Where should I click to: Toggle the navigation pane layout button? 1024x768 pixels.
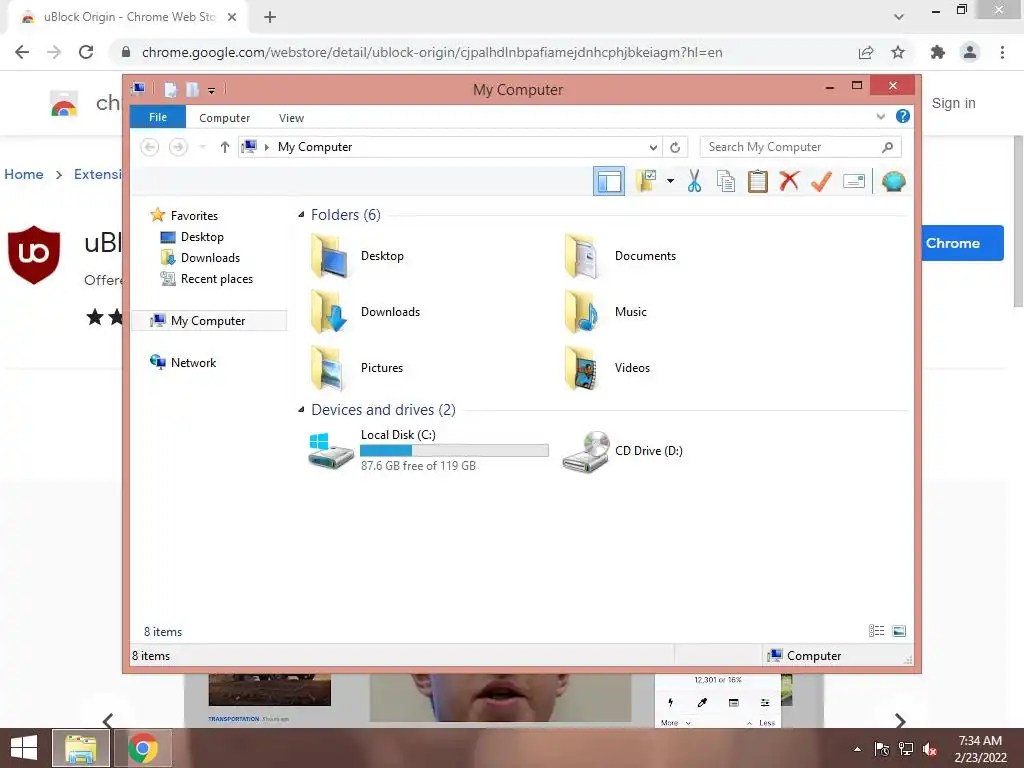pyautogui.click(x=609, y=181)
